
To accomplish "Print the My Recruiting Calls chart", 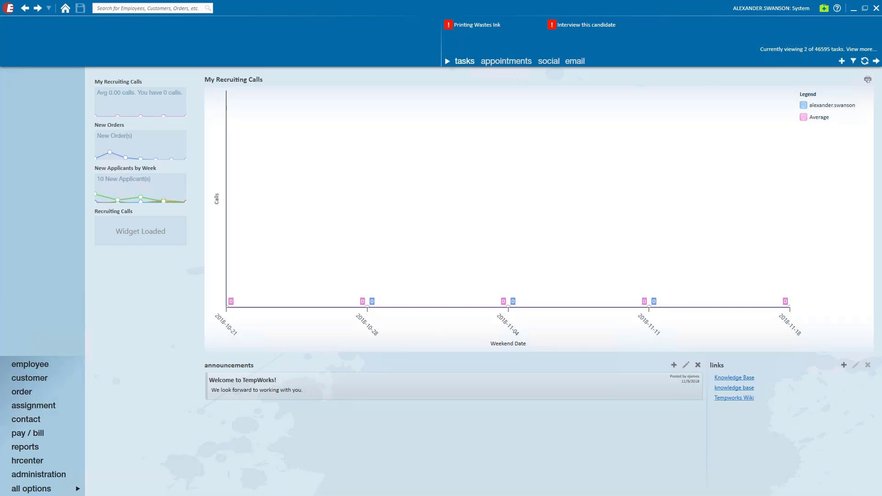I will [867, 80].
